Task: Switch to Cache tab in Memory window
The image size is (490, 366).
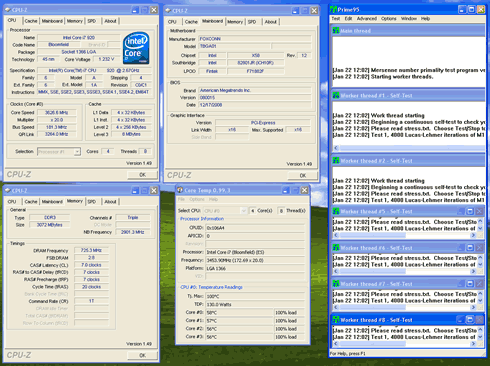Action: click(31, 202)
